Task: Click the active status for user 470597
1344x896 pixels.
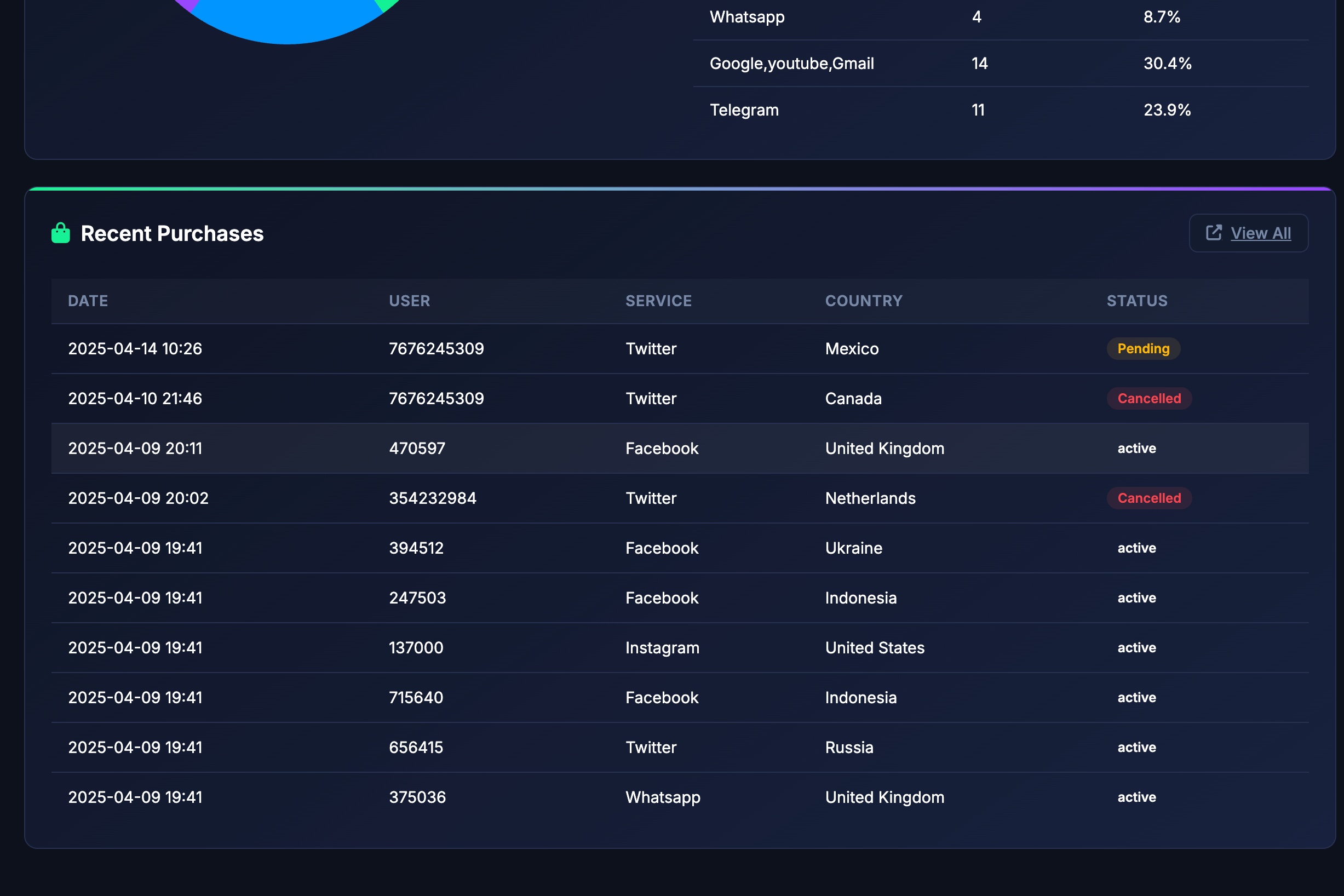Action: click(1136, 449)
